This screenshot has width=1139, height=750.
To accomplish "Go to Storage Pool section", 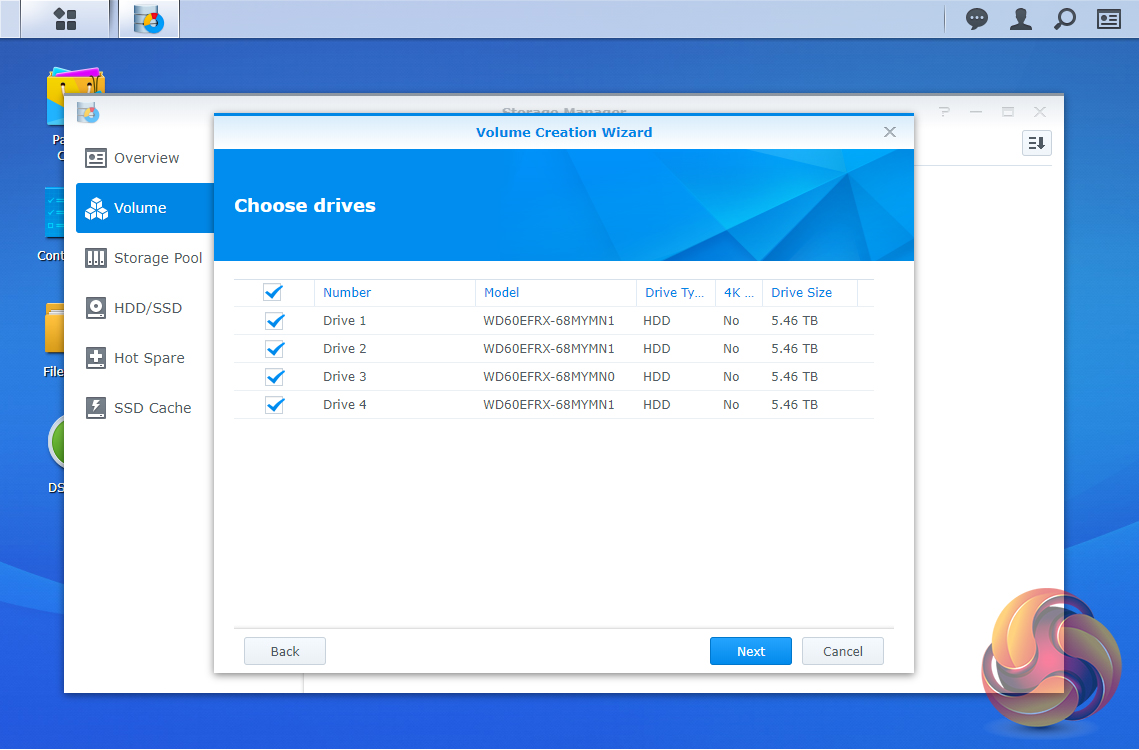I will pos(145,258).
